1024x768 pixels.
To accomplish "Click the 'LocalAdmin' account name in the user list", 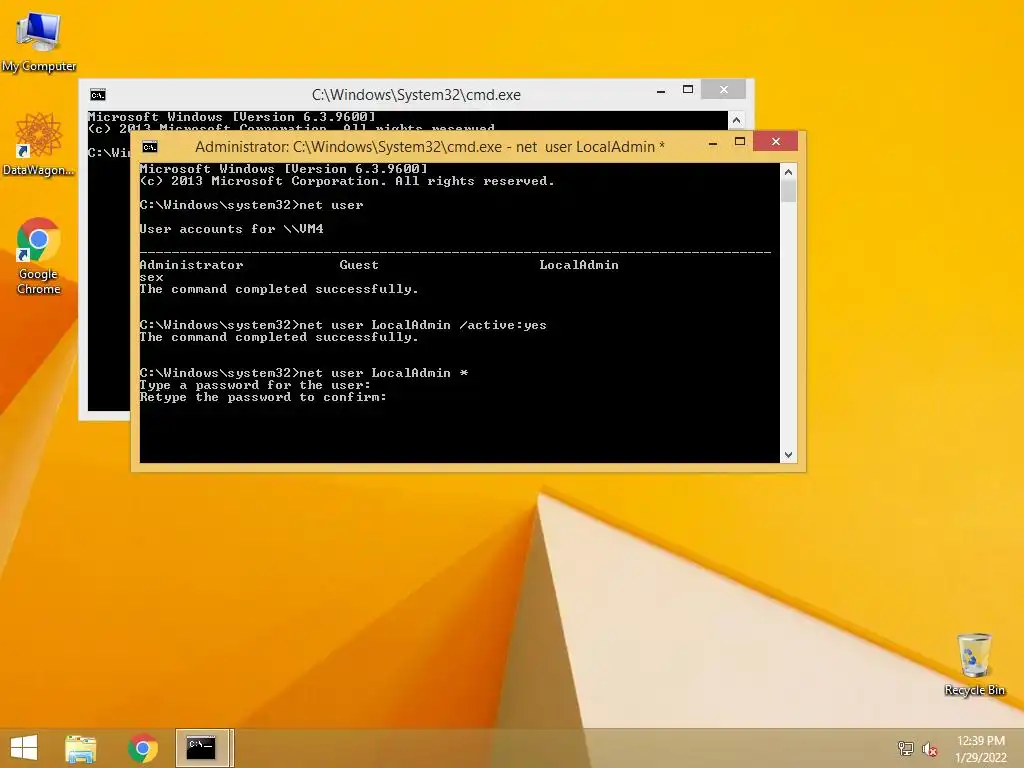I will 579,265.
